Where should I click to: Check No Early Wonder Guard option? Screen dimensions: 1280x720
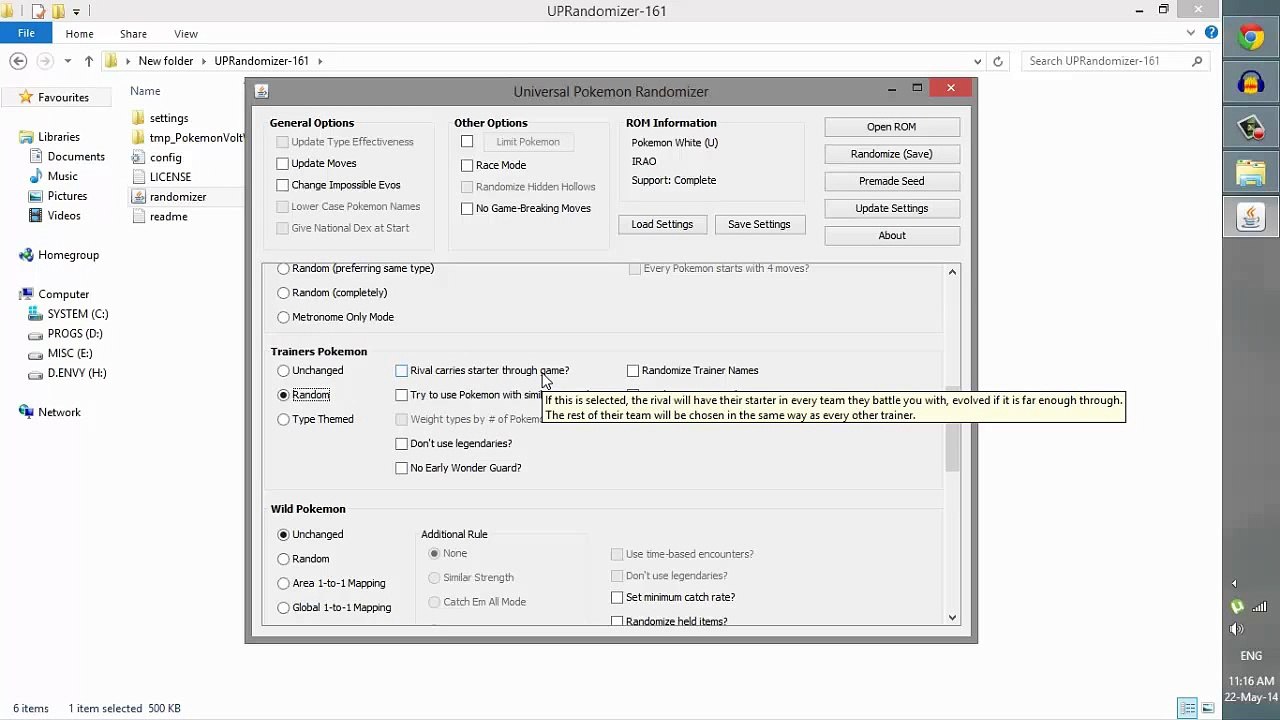coord(402,468)
